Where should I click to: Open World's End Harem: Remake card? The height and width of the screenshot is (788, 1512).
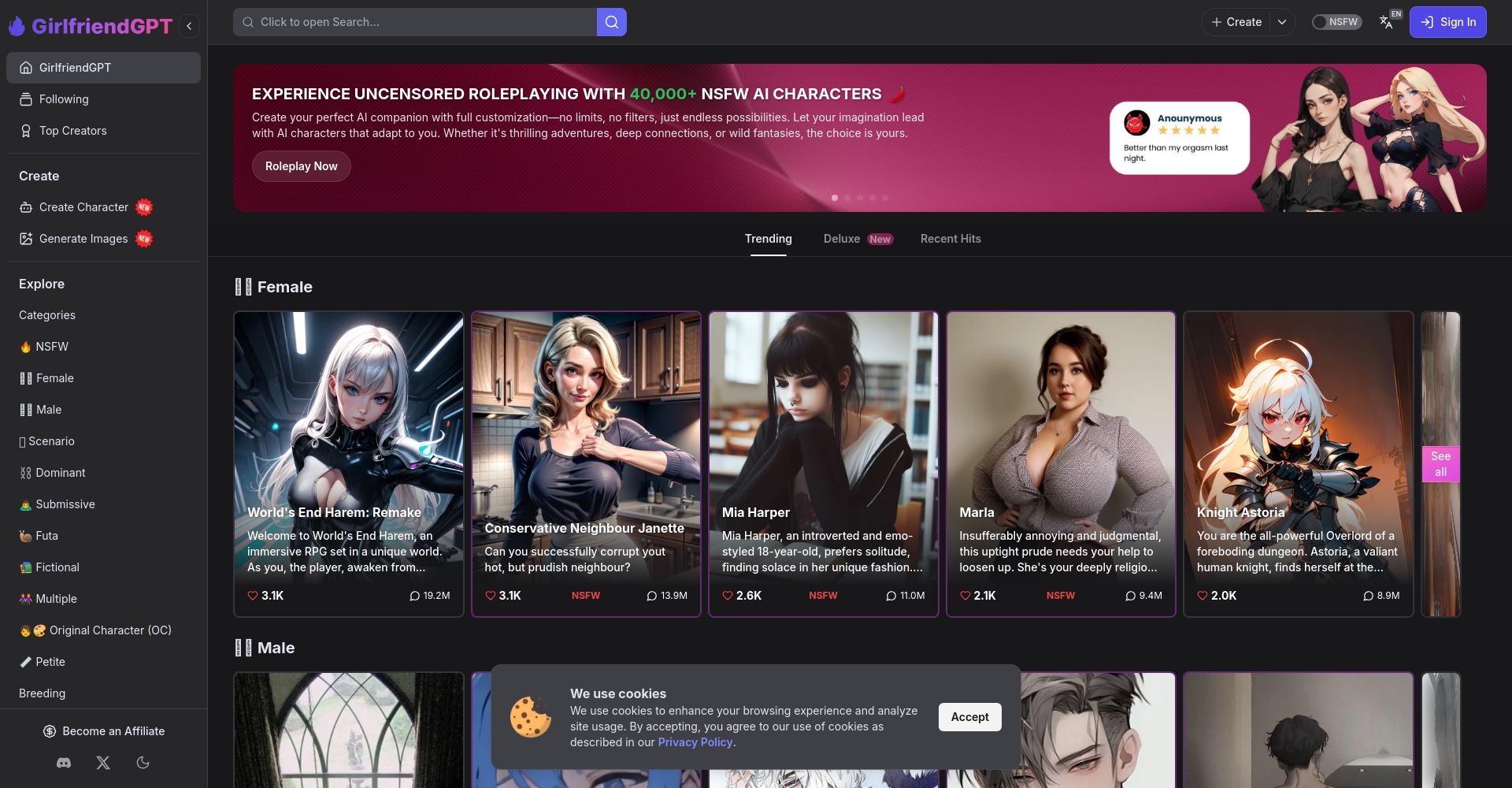[349, 464]
